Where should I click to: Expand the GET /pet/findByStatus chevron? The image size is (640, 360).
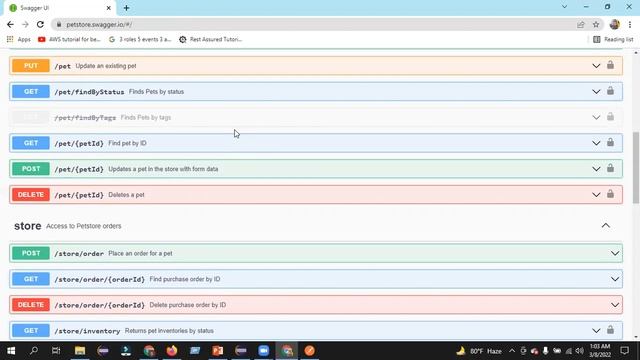click(596, 91)
